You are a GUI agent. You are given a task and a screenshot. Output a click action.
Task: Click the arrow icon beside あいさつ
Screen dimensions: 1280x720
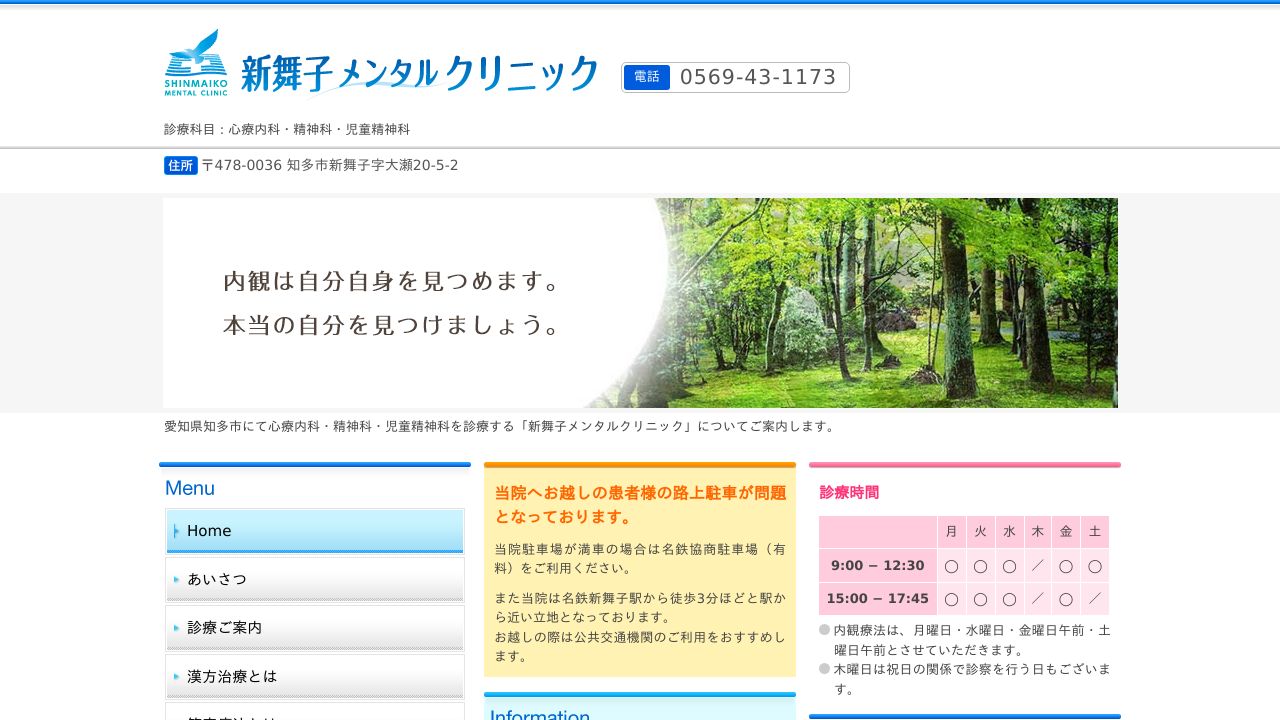tap(177, 579)
